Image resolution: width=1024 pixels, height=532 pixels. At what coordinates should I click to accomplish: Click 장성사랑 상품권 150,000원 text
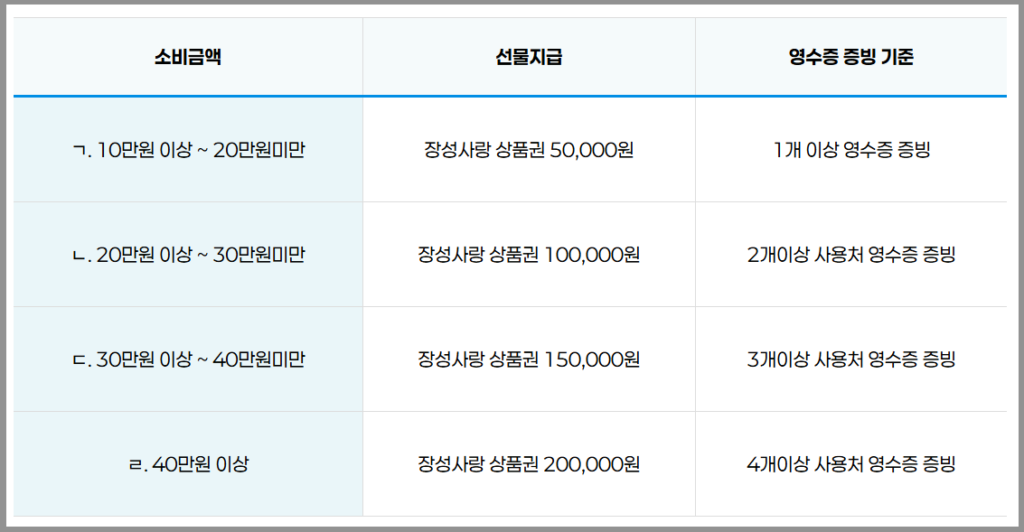click(x=529, y=359)
